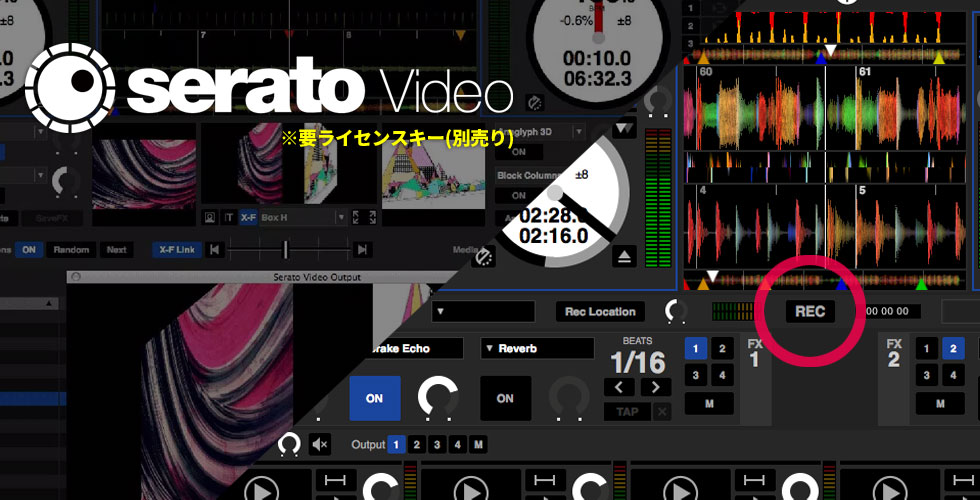Jump video crossfader fully right
980x500 pixels.
[x=361, y=250]
